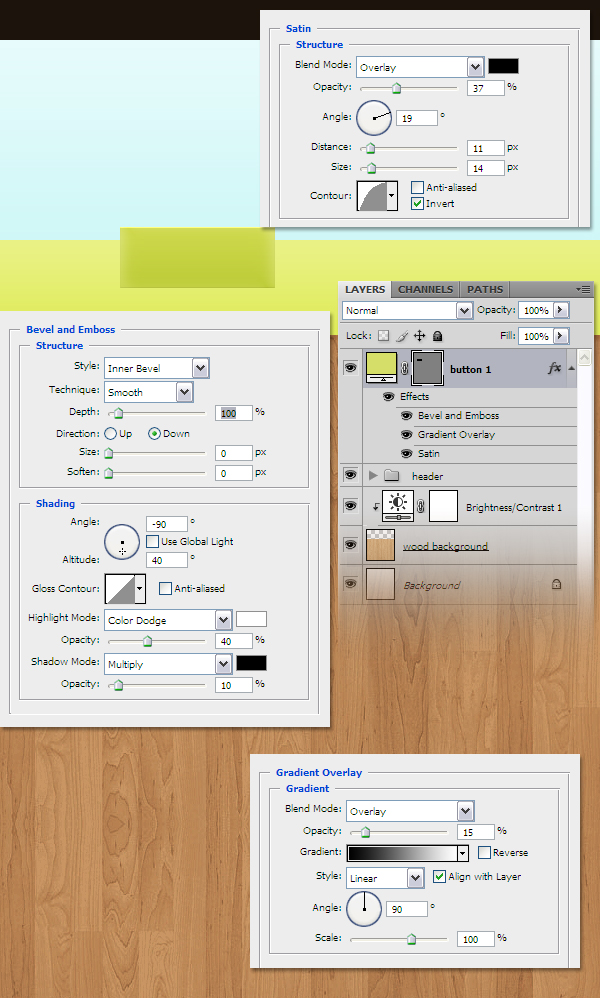
Task: Open the layer blend mode Normal dropdown
Action: pyautogui.click(x=464, y=310)
